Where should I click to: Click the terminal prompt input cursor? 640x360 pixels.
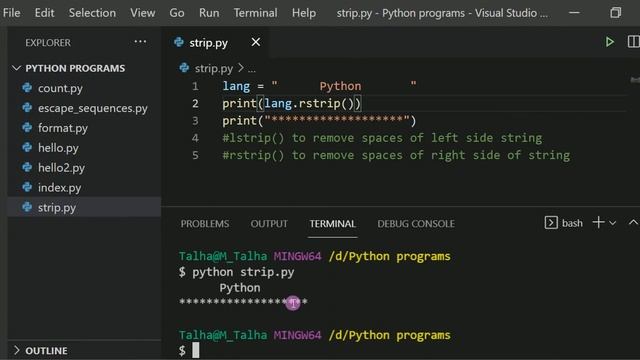pos(196,350)
